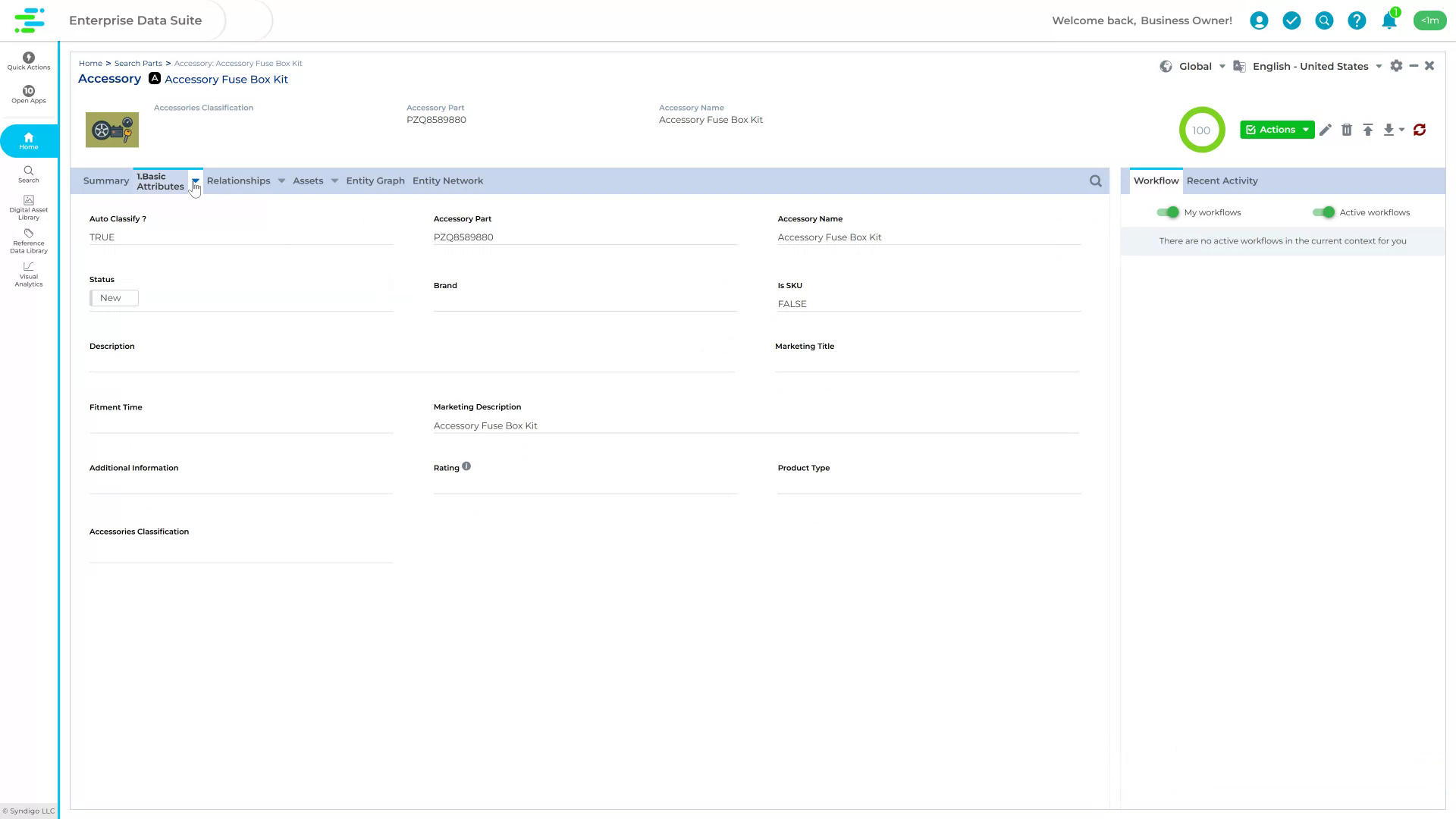Expand the Relationships tab chevron

tap(281, 180)
